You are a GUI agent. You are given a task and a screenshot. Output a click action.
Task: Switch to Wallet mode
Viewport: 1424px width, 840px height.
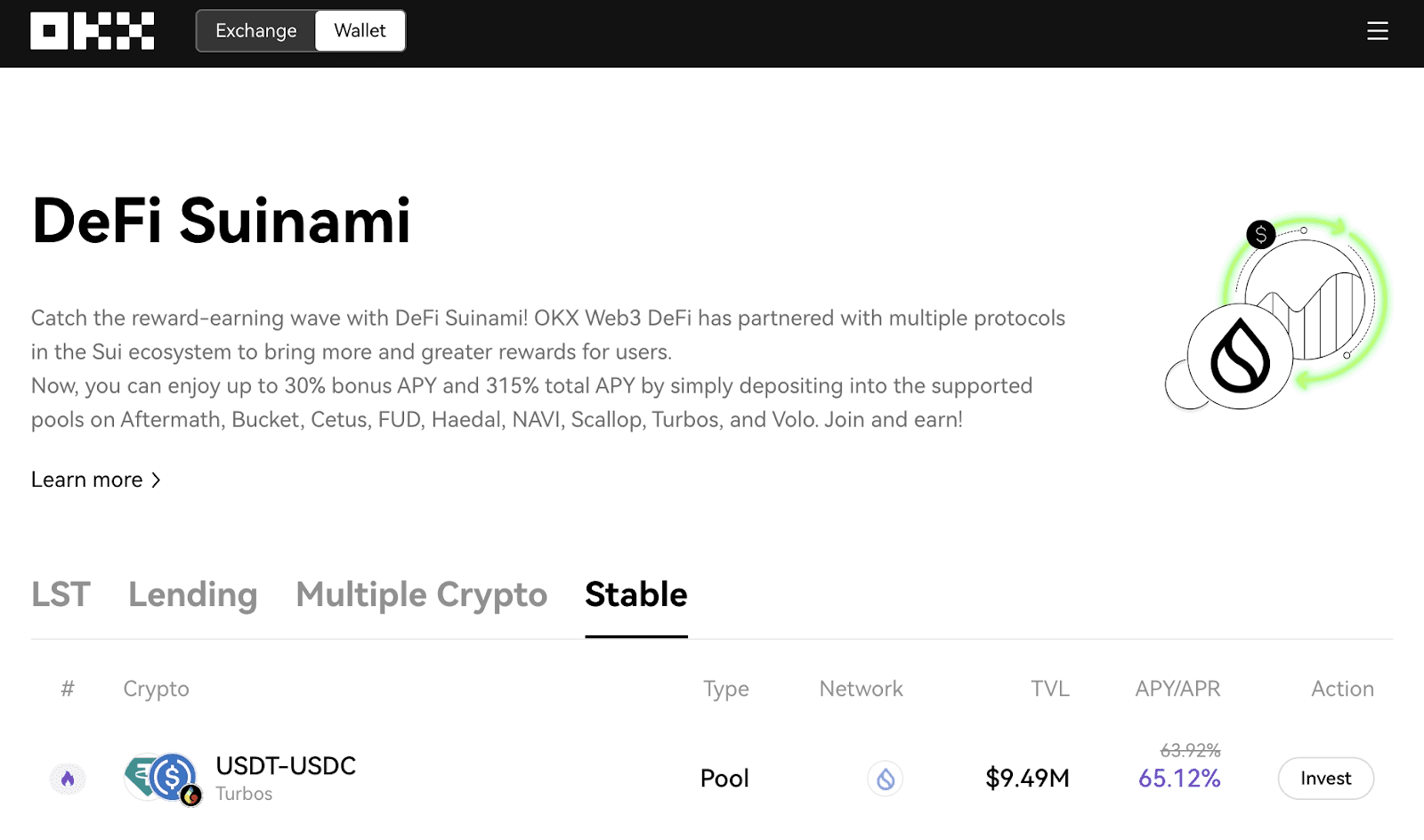pyautogui.click(x=360, y=31)
